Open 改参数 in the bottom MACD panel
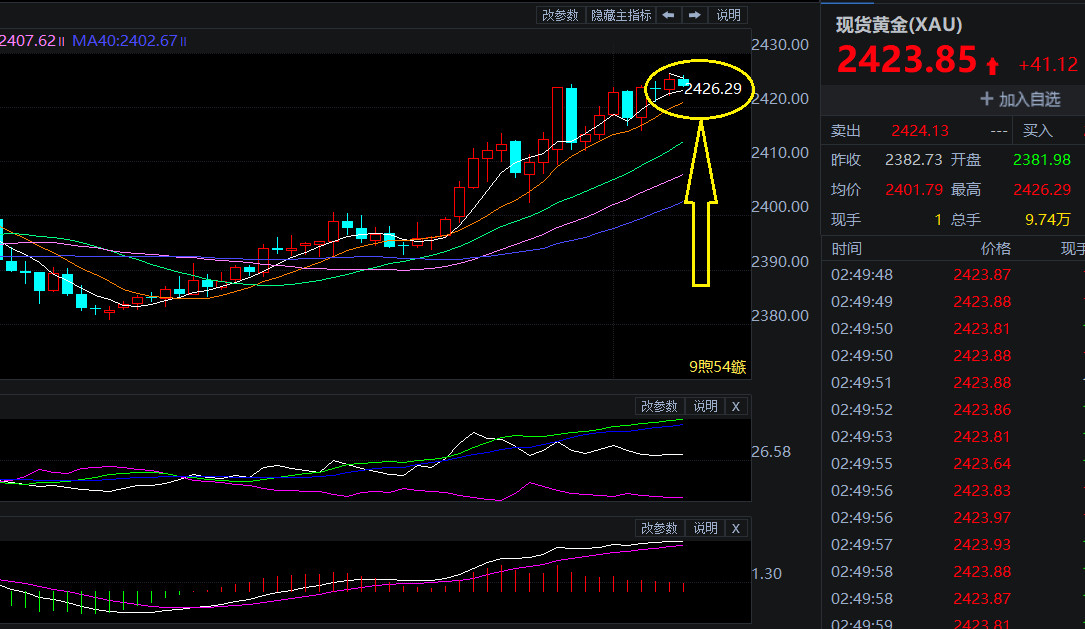Screen dimensions: 1085x629 pyautogui.click(x=659, y=529)
